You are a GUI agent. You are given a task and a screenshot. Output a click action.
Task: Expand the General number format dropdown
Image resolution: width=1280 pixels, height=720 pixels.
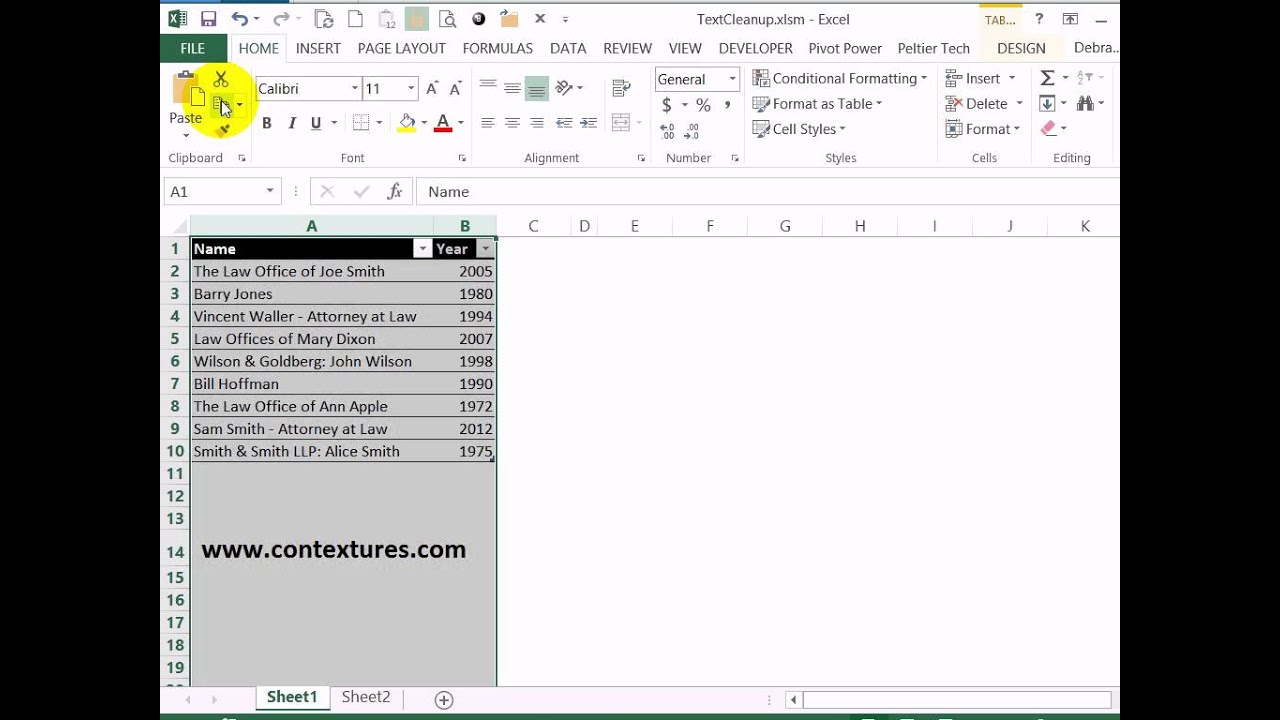[732, 79]
